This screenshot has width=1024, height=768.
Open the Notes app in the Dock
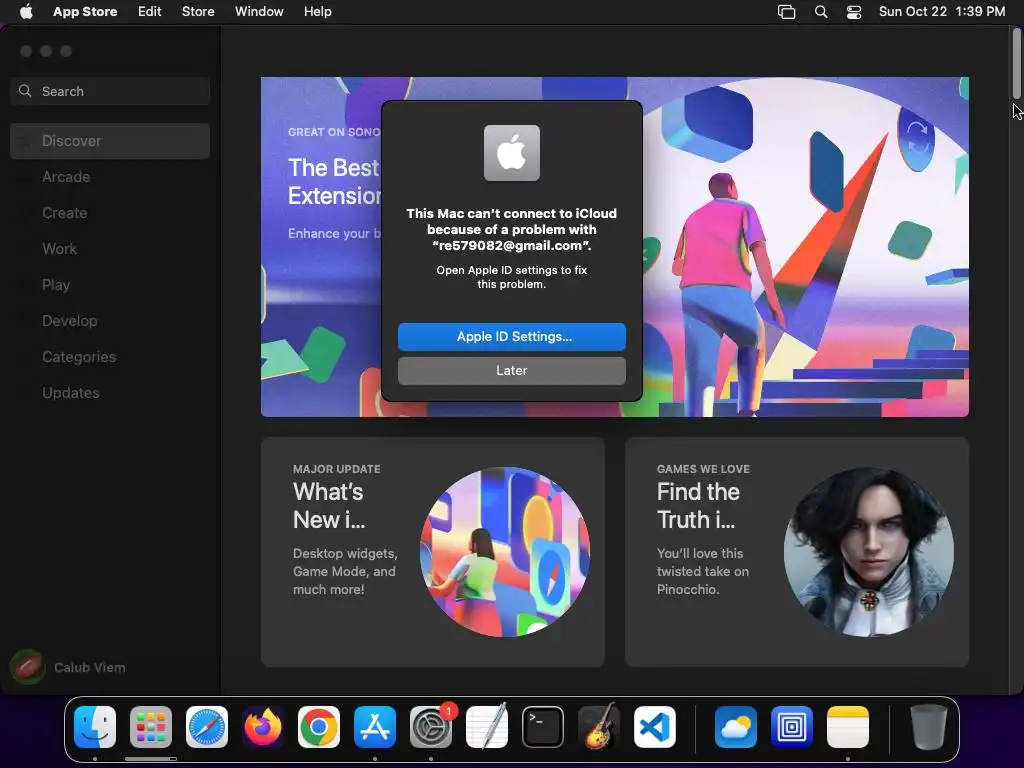coord(848,727)
